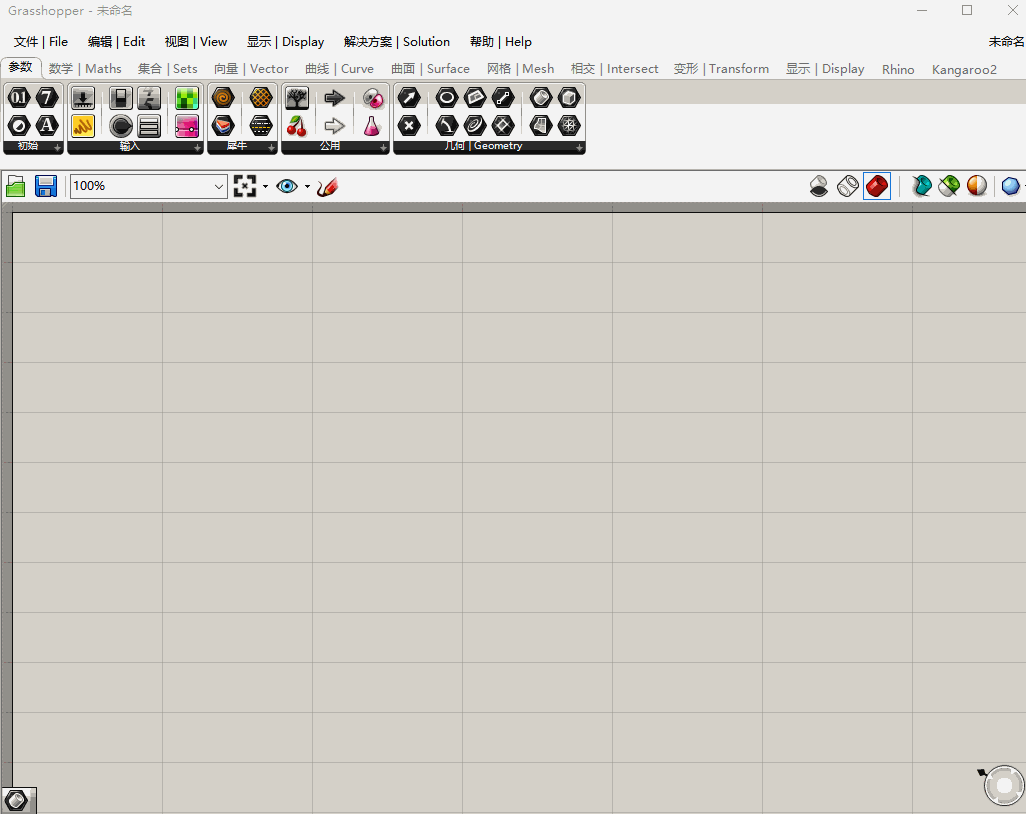Viewport: 1026px width, 814px height.
Task: Open the 解决方案 | Solution menu
Action: [397, 42]
